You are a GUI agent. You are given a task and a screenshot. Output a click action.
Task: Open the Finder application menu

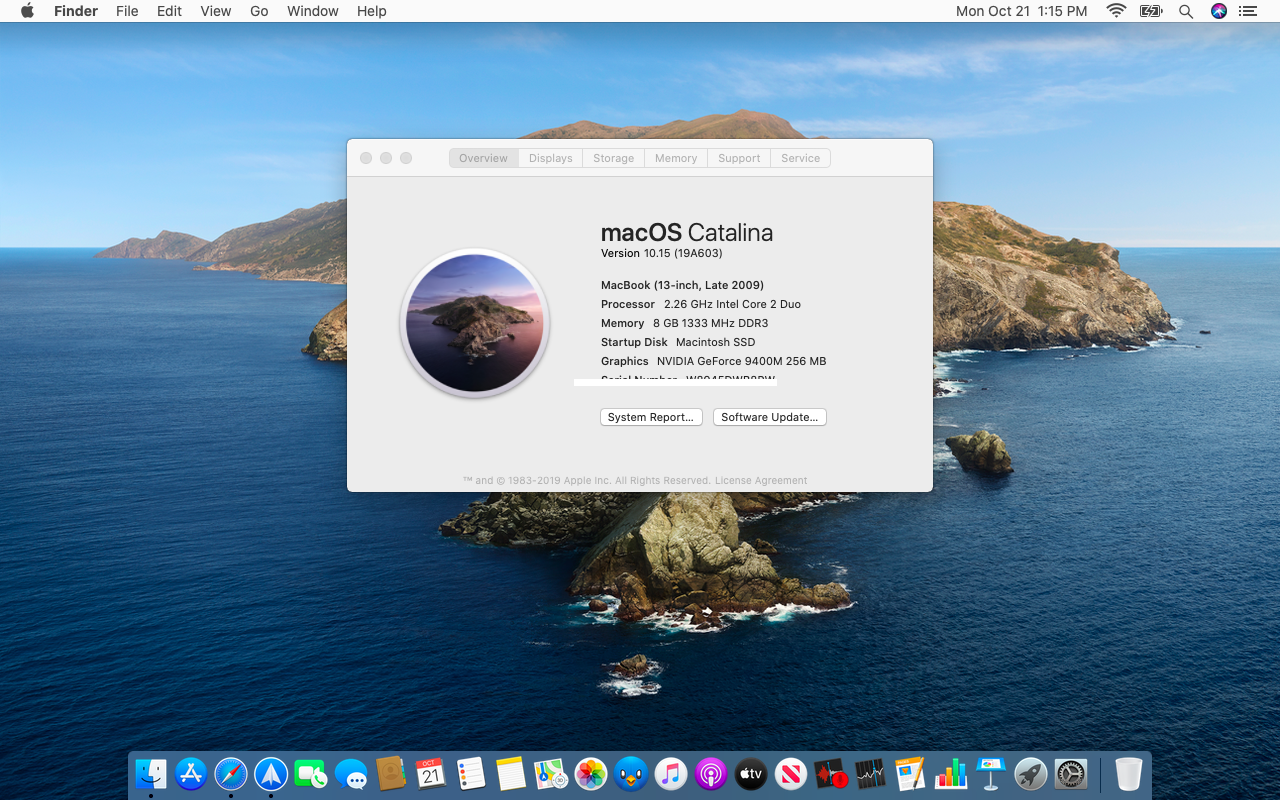75,11
